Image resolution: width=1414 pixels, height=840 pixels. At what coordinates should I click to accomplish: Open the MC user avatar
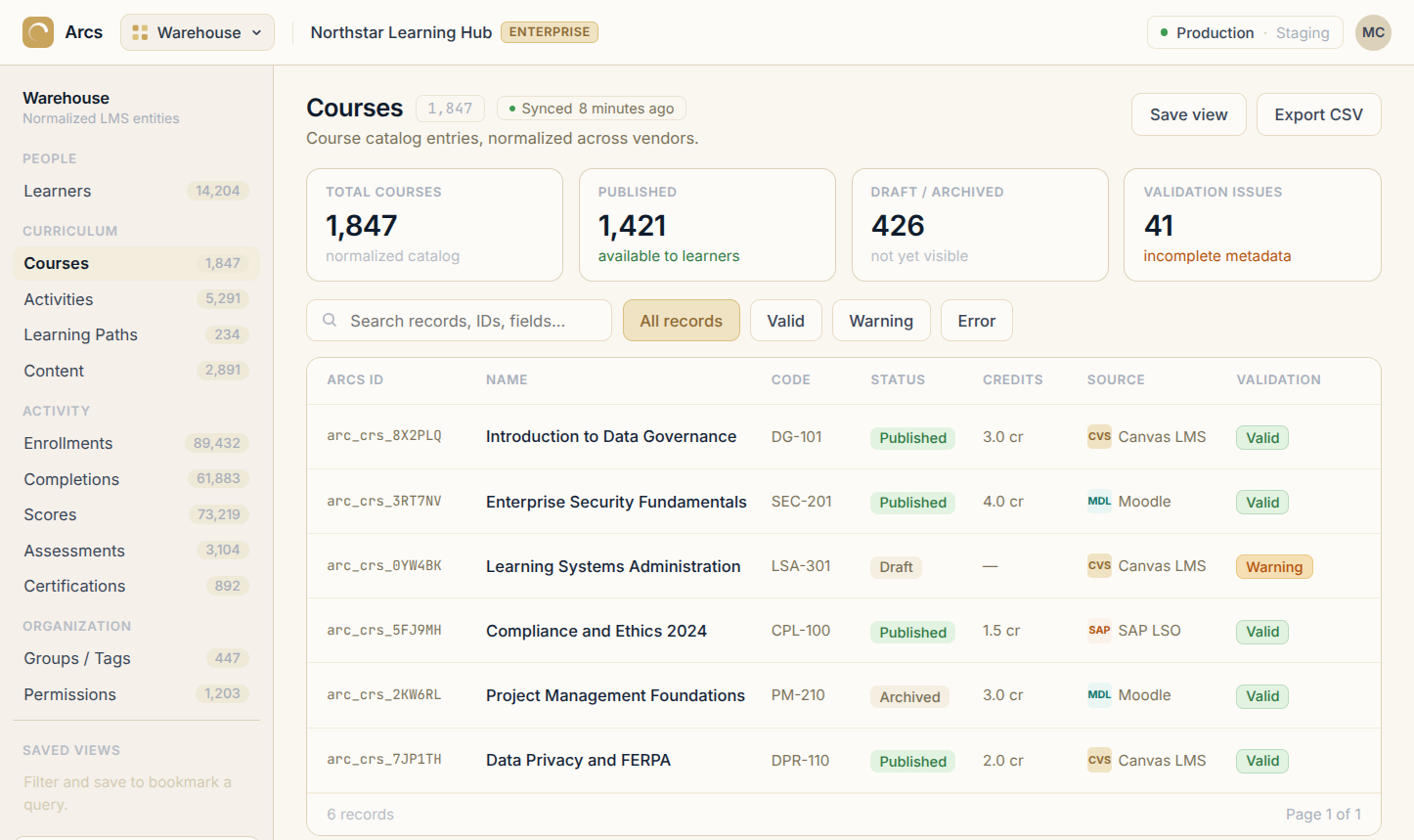click(x=1373, y=32)
